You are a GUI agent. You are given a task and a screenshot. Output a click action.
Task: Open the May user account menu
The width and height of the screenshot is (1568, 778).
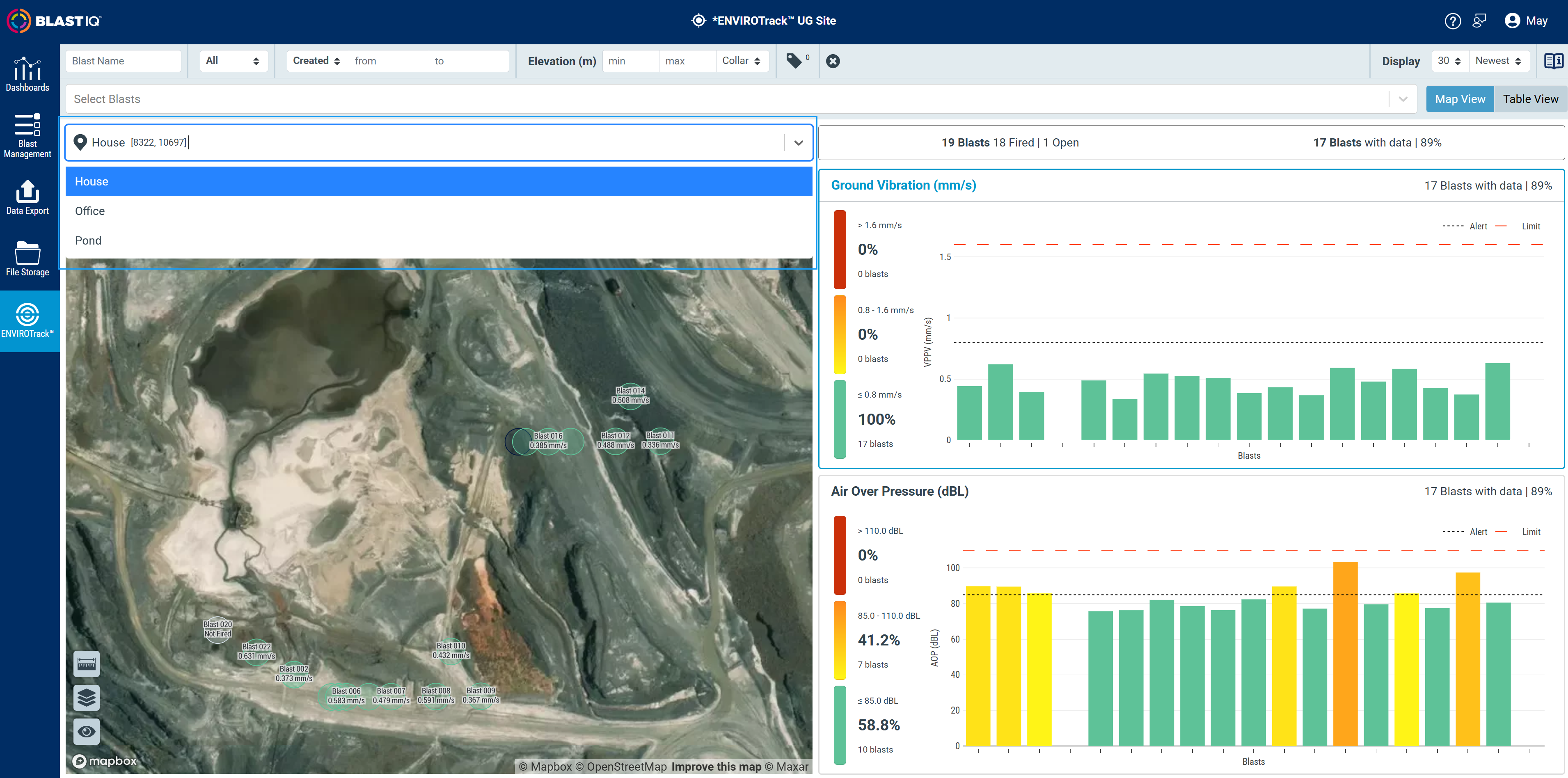[x=1526, y=21]
